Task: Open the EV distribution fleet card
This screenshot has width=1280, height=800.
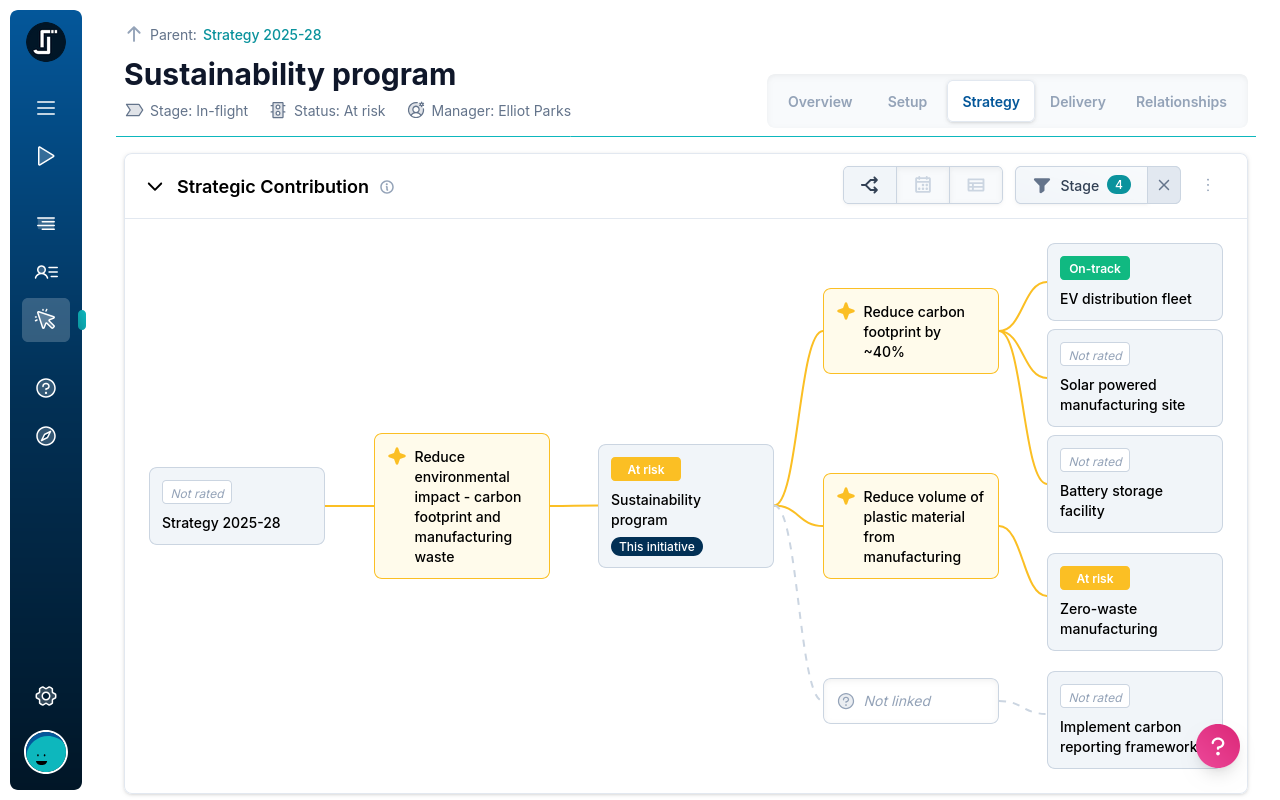Action: [1135, 282]
